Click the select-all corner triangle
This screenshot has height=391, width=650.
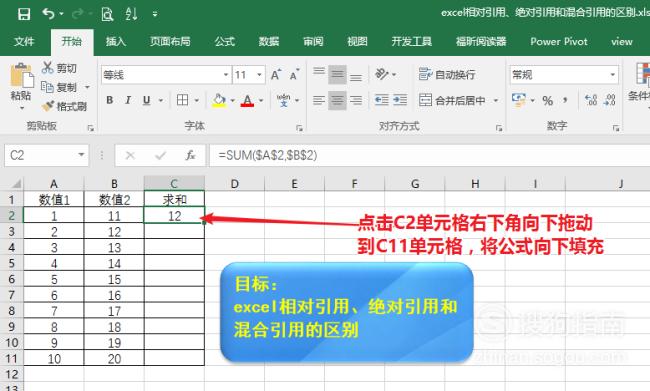point(16,184)
